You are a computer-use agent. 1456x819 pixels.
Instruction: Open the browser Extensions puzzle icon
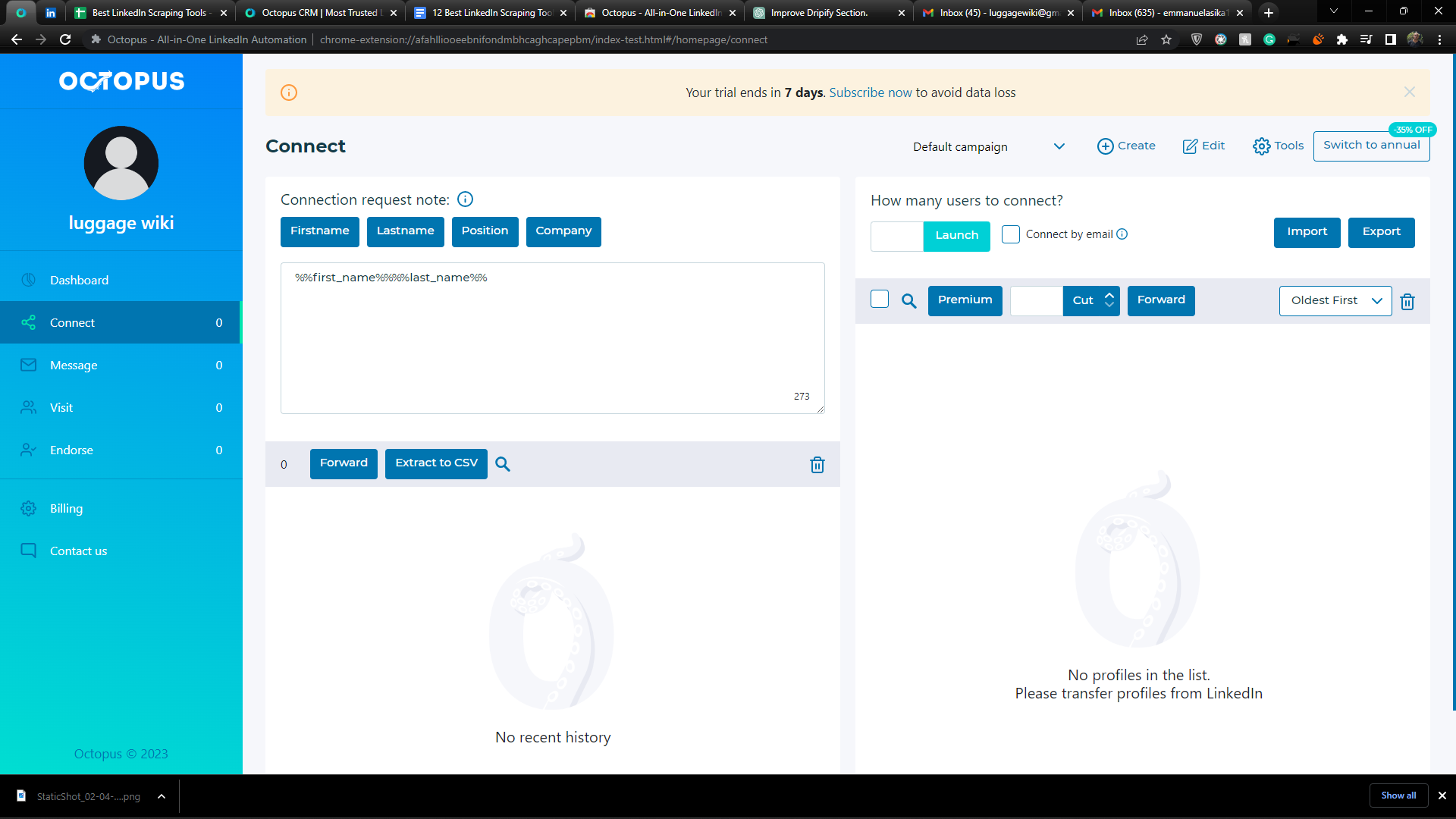pyautogui.click(x=1342, y=39)
